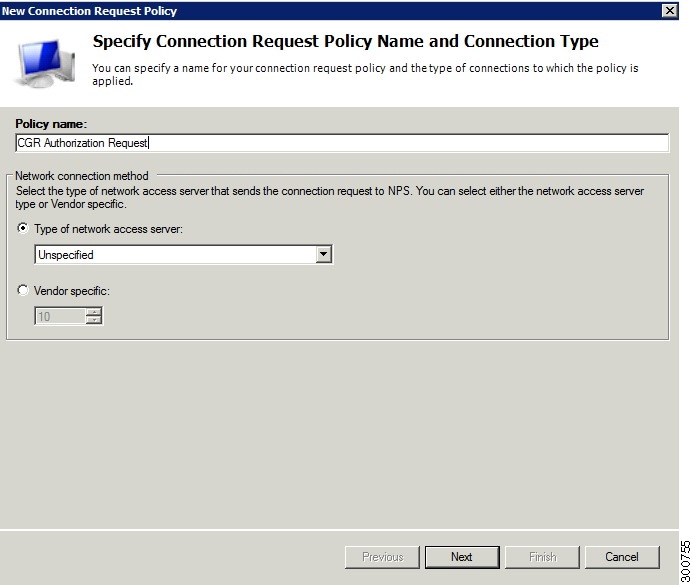
Task: Click Next to continue the wizard
Action: (462, 557)
